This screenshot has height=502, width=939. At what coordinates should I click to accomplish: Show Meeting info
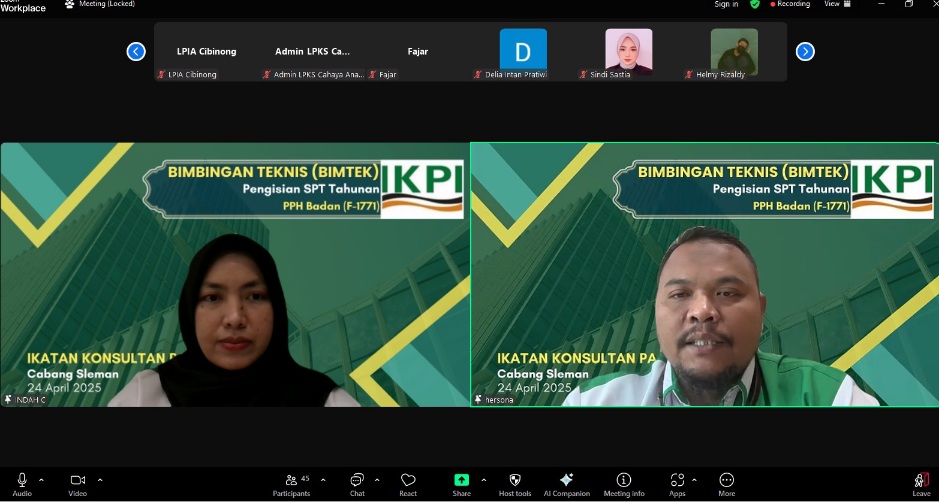click(624, 485)
